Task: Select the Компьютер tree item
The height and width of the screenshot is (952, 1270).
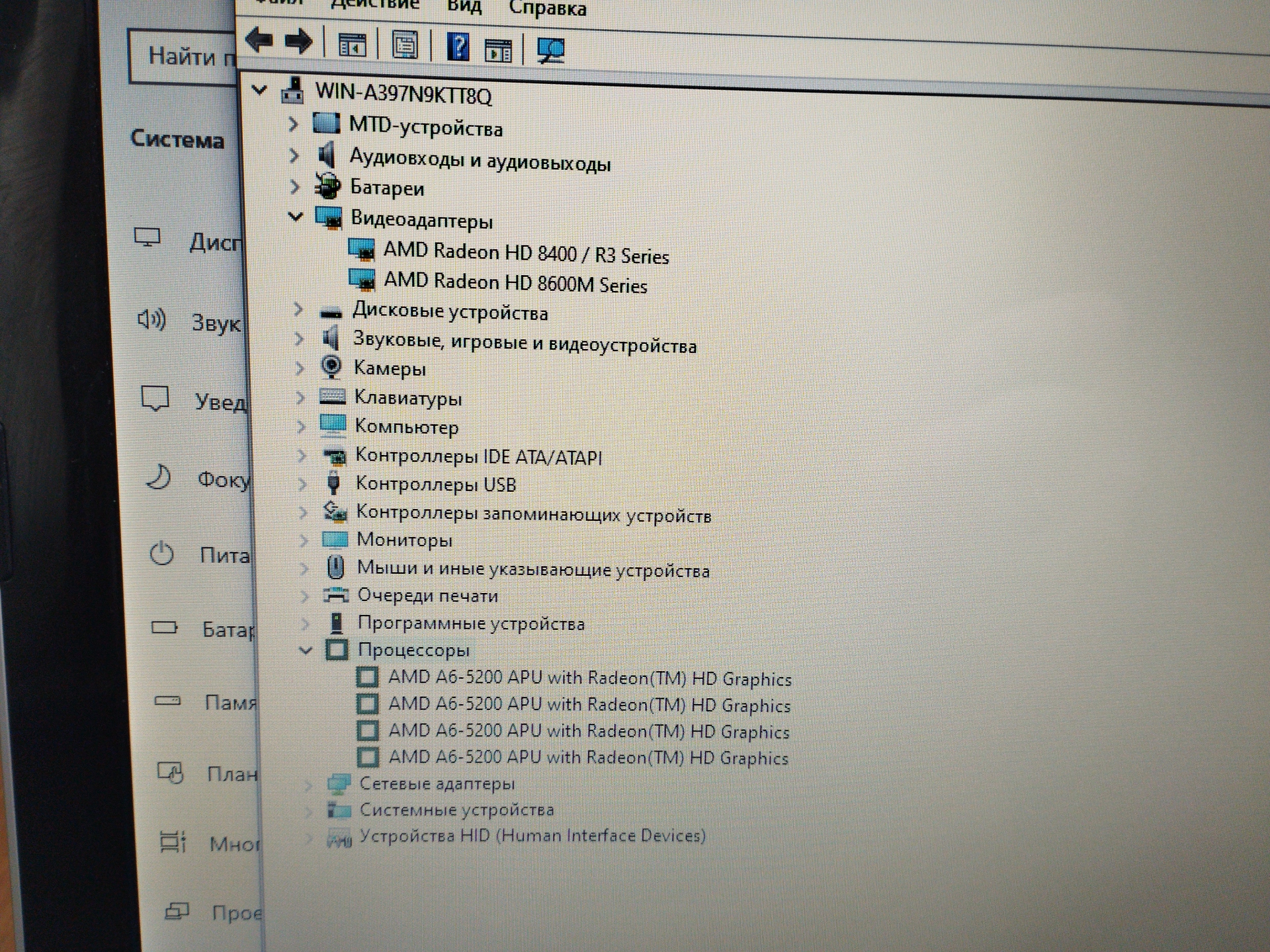Action: 406,426
